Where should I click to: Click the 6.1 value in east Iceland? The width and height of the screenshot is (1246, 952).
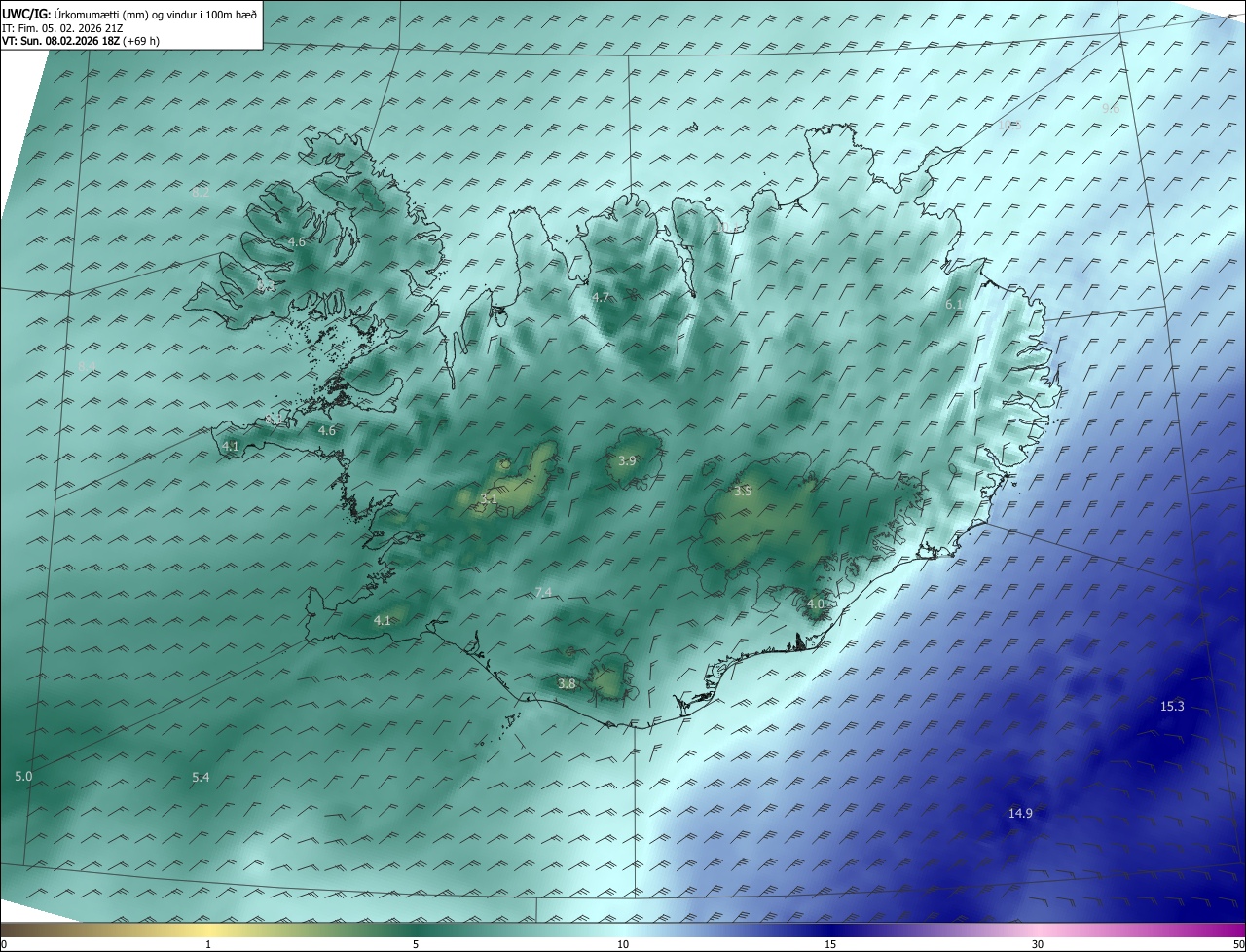pyautogui.click(x=954, y=305)
